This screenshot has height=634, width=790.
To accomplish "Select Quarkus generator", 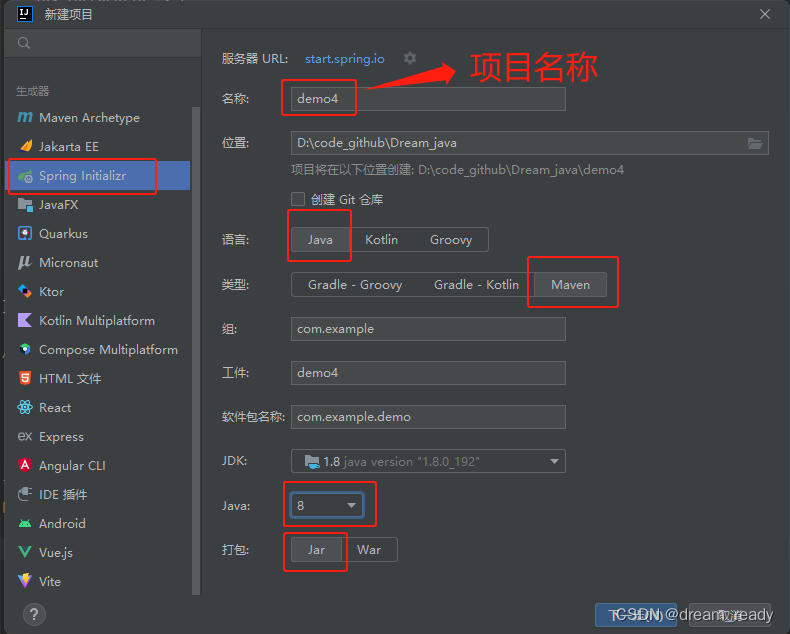I will 98,234.
